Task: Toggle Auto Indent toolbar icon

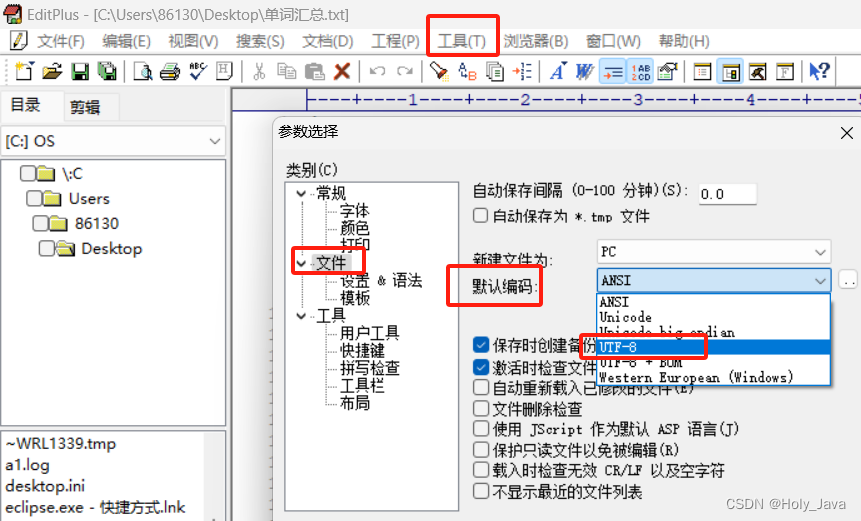Action: click(x=612, y=71)
